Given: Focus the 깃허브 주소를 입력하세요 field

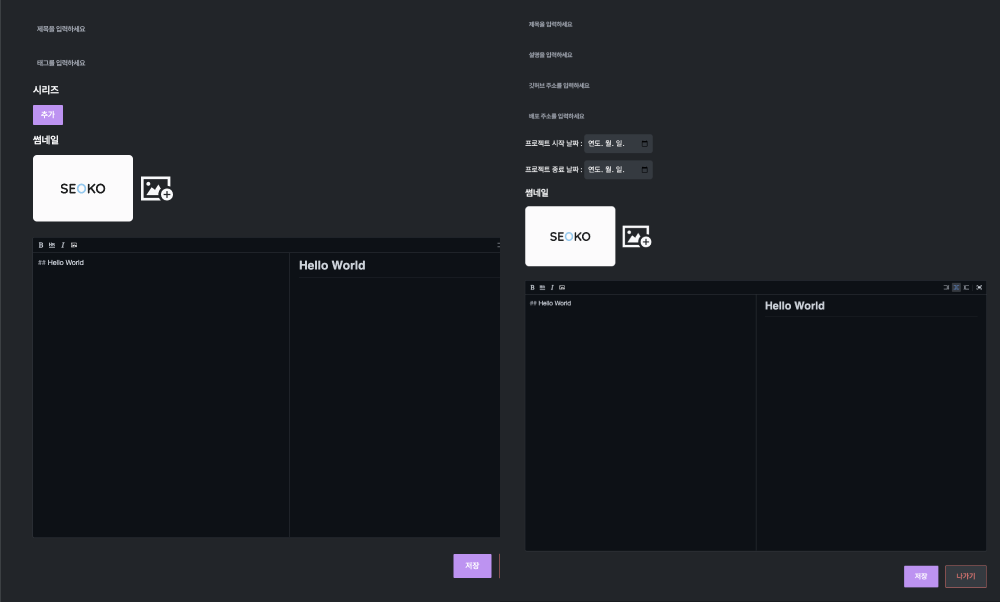Looking at the screenshot, I should [559, 86].
